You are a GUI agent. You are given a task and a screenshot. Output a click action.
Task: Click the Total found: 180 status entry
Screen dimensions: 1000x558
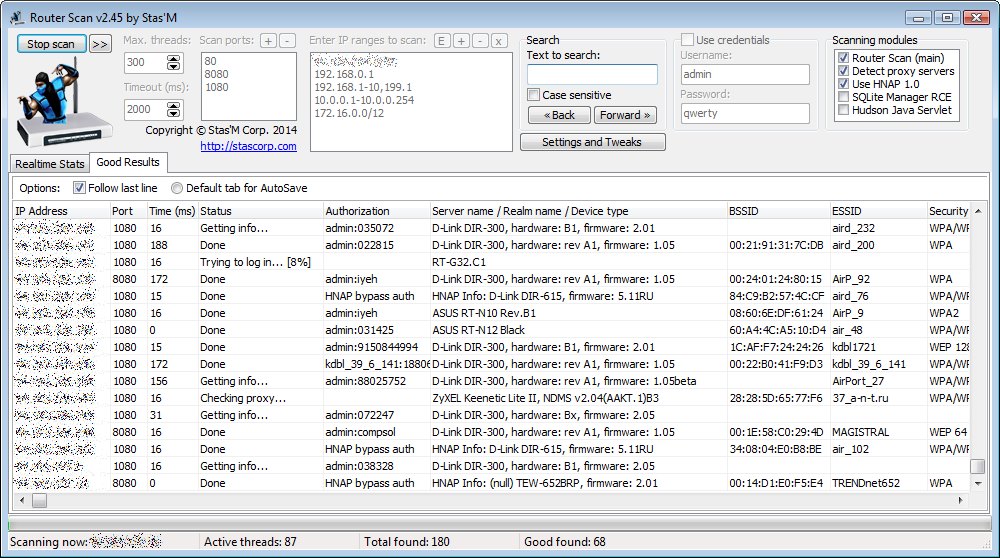click(407, 542)
